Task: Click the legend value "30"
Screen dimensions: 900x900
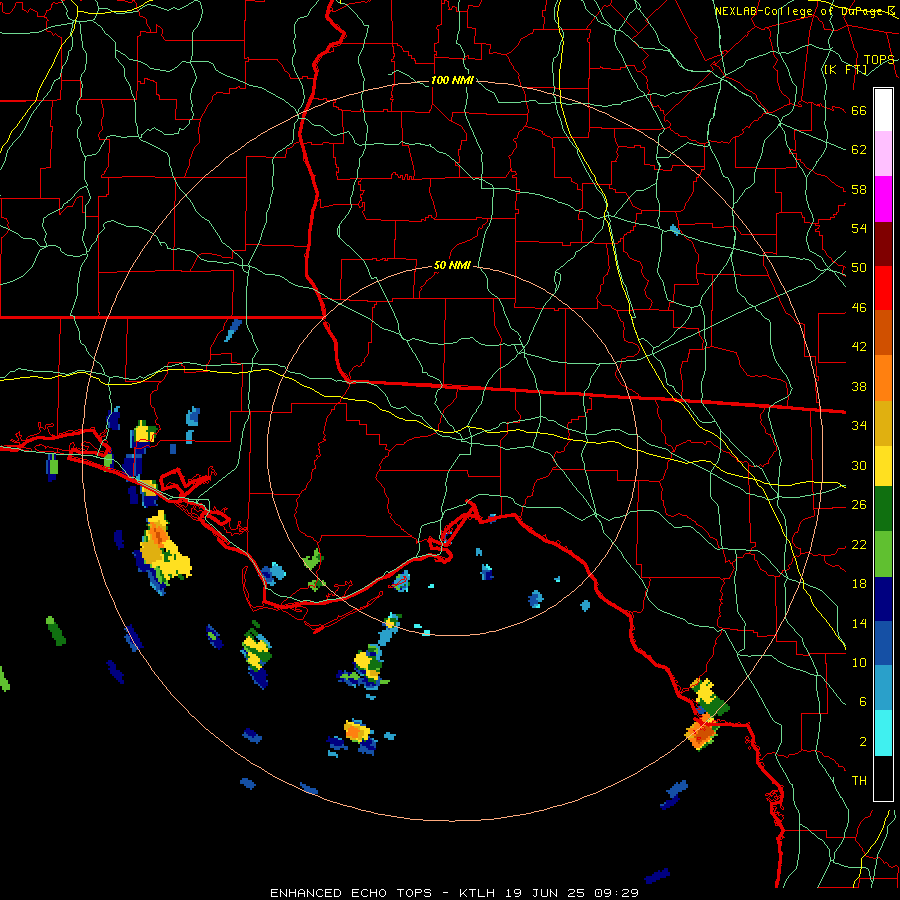Action: pyautogui.click(x=859, y=465)
